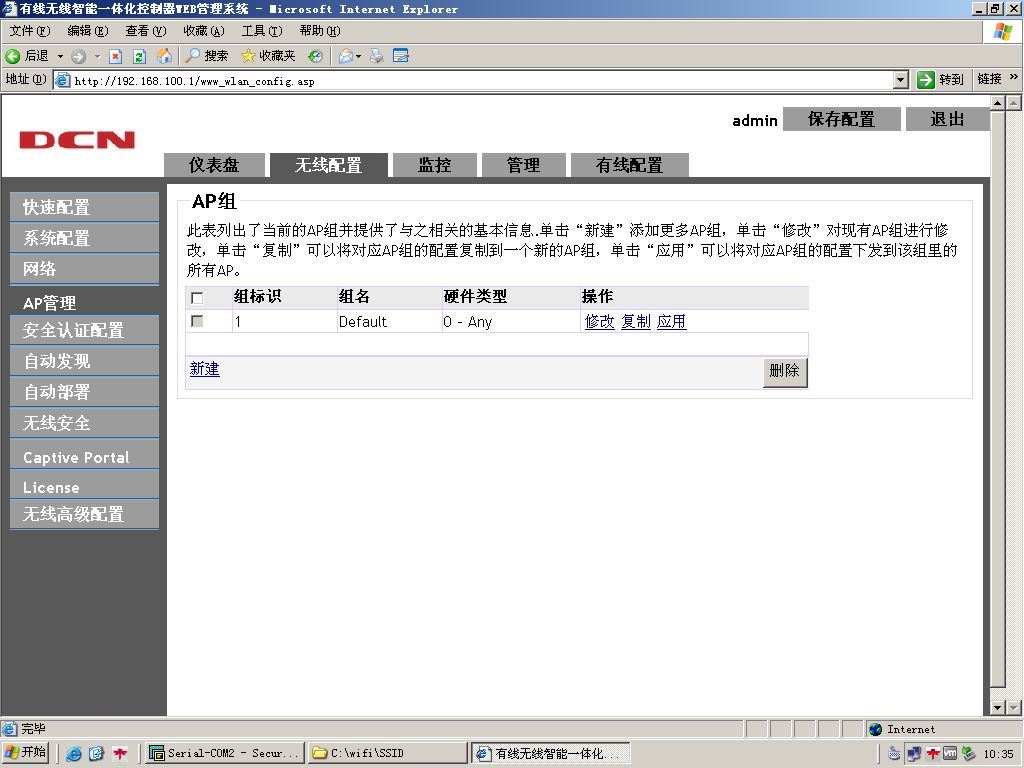This screenshot has height=768, width=1024.
Task: Toggle the select-all checkbox in table header
Action: pyautogui.click(x=197, y=298)
